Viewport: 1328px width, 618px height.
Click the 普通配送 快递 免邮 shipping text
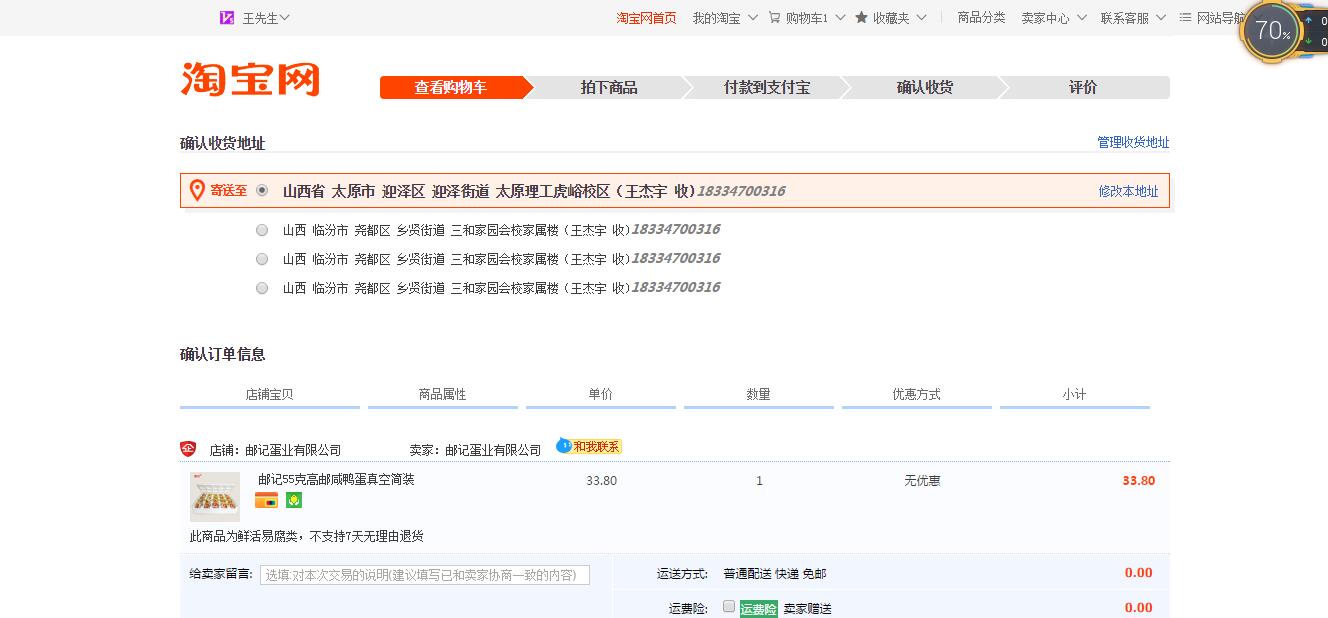tap(775, 574)
